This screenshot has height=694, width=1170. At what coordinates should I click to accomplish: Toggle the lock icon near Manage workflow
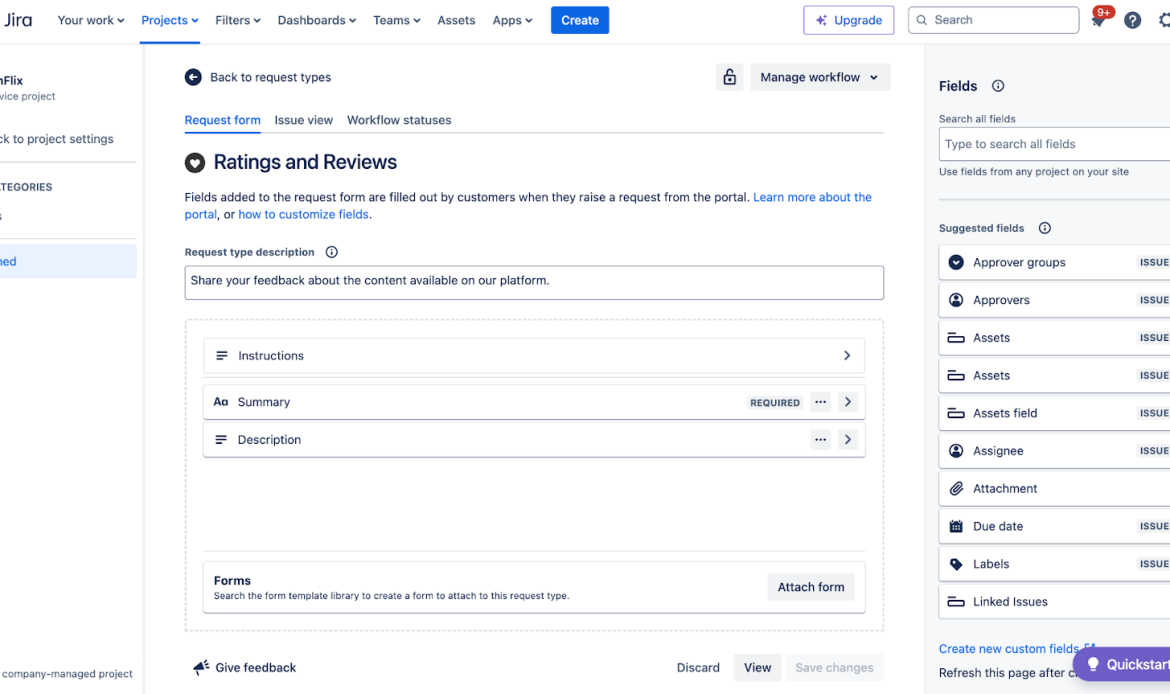tap(729, 76)
